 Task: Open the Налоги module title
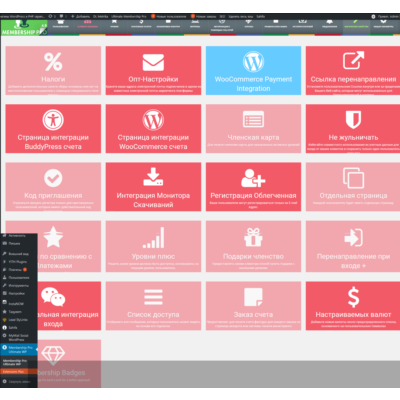53,79
